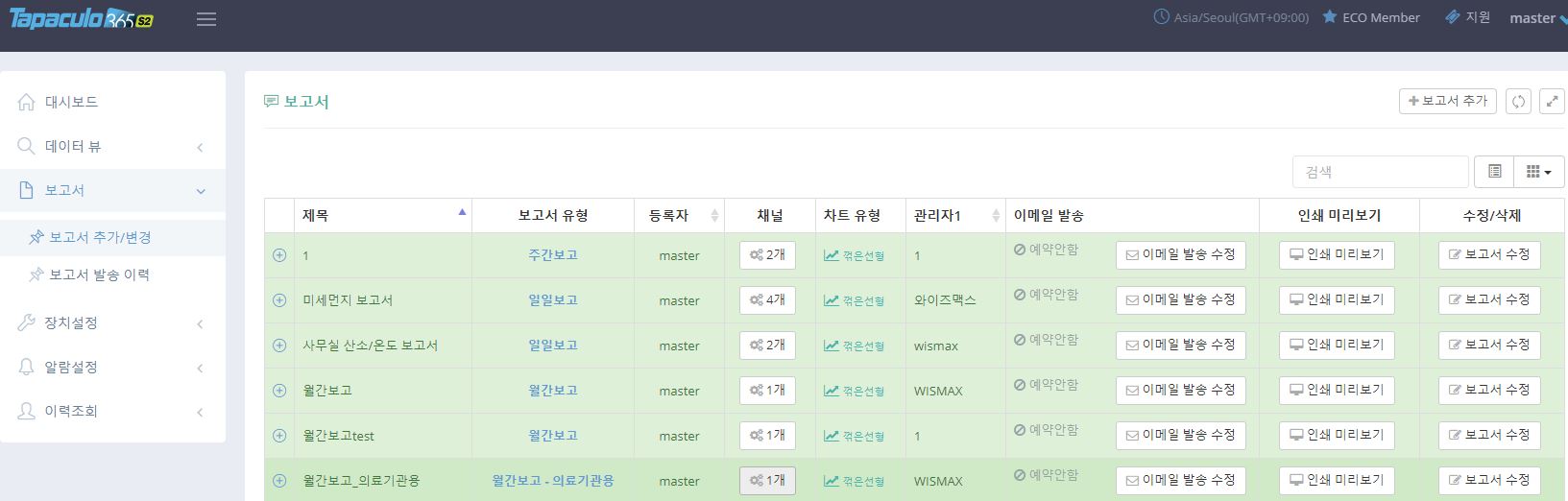Viewport: 1568px width, 501px height.
Task: Open the master user dropdown
Action: 1537,18
